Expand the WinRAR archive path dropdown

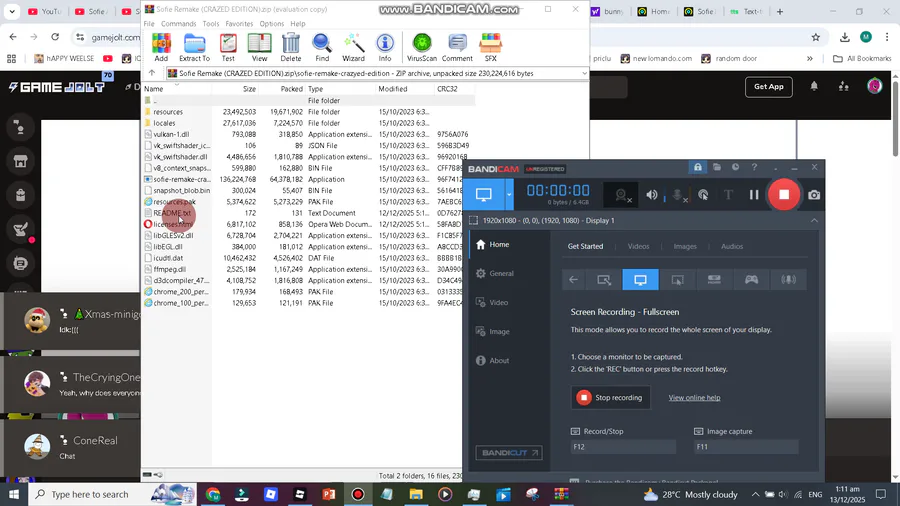tap(584, 73)
